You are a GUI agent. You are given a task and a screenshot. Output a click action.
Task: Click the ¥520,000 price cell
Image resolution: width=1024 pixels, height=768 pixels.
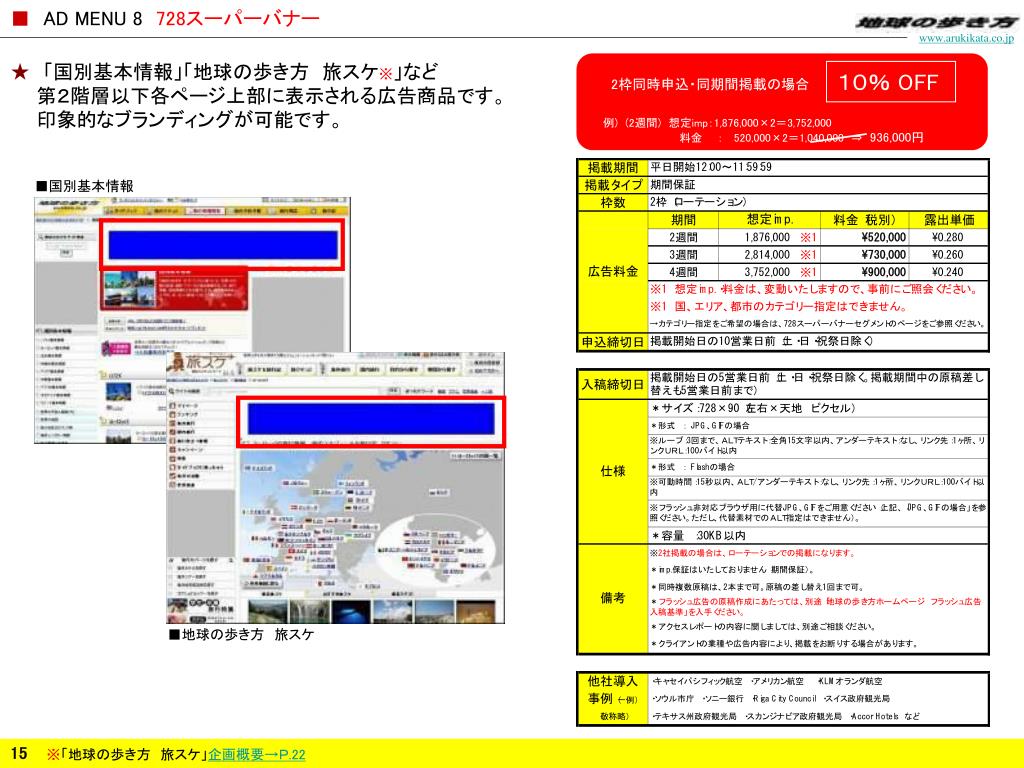(865, 237)
